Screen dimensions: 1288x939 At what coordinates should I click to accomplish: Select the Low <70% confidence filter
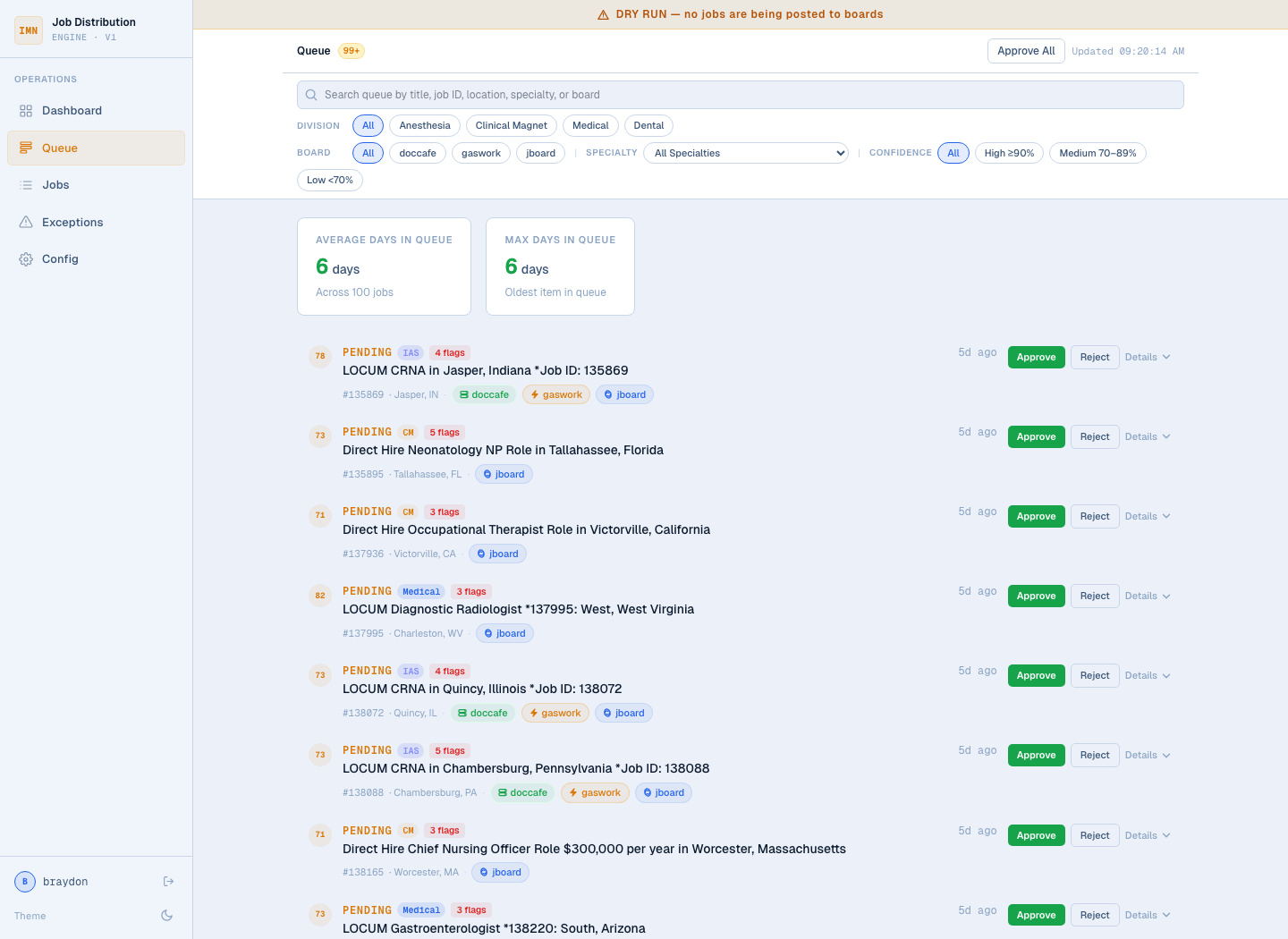(330, 180)
